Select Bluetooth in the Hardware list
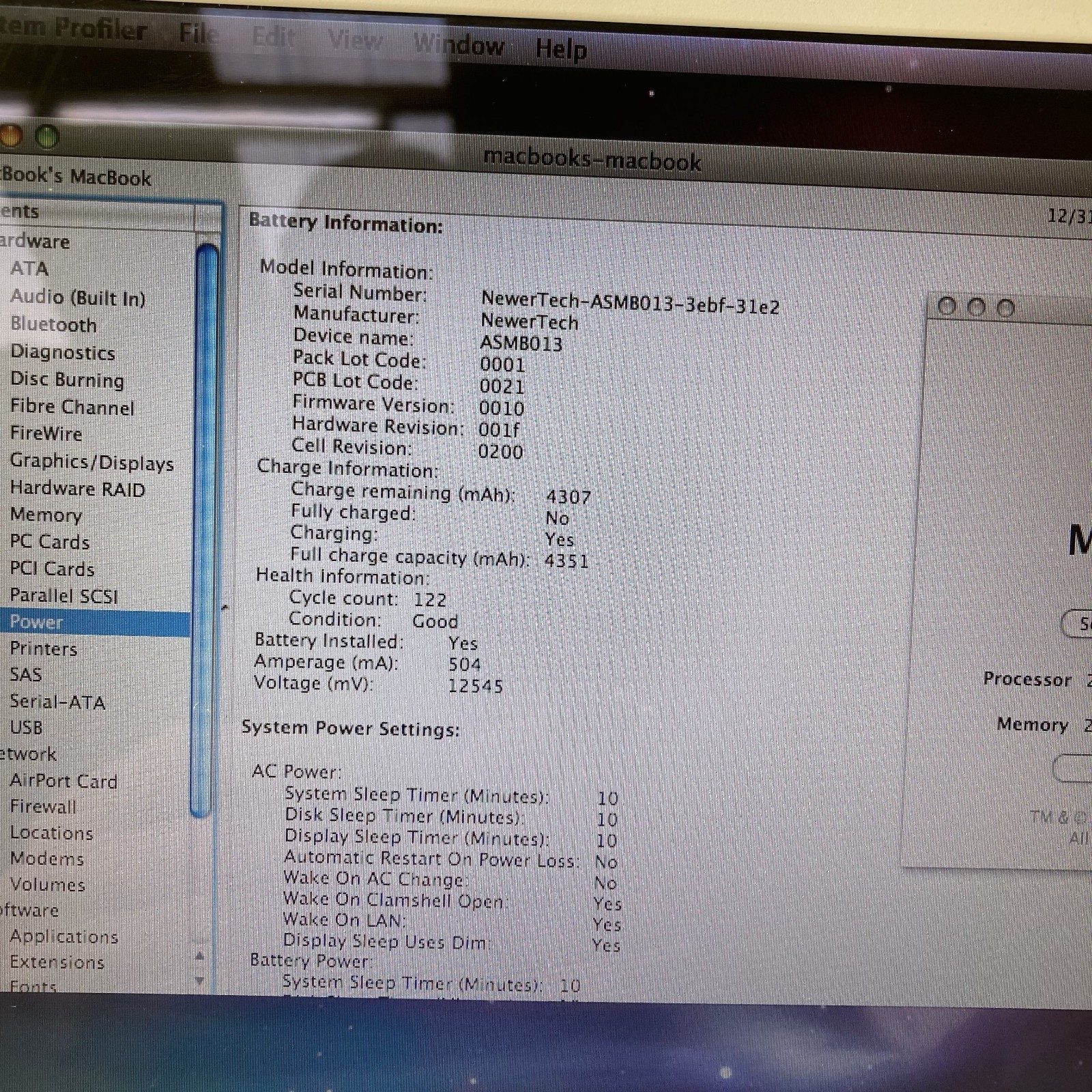The height and width of the screenshot is (1092, 1092). coord(53,324)
